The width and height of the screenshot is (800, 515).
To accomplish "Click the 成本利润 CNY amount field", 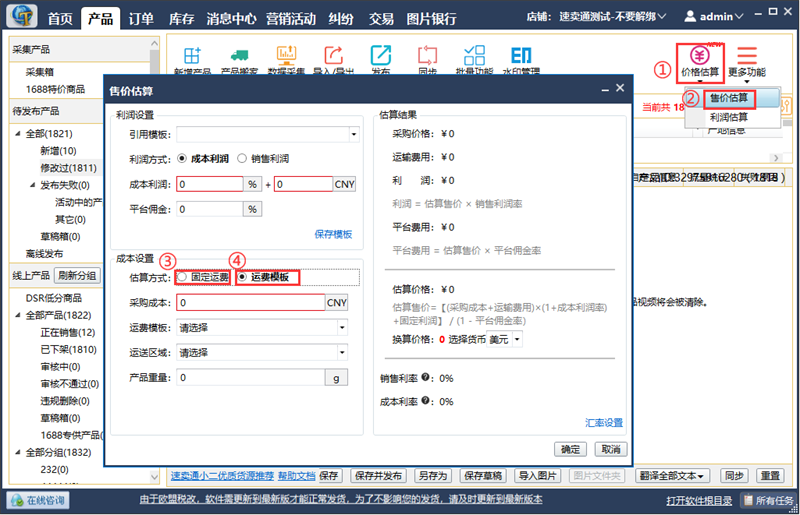I will (303, 184).
